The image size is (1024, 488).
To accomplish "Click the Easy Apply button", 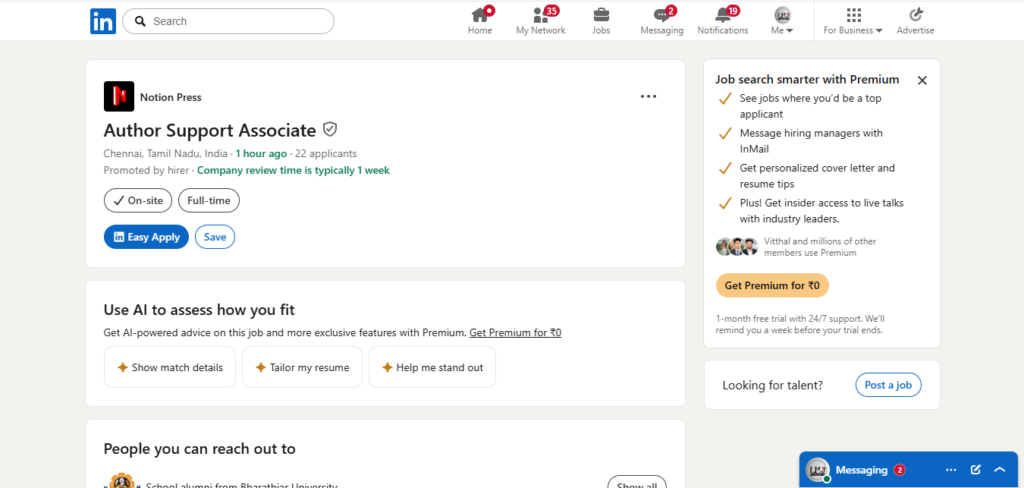I will tap(146, 237).
